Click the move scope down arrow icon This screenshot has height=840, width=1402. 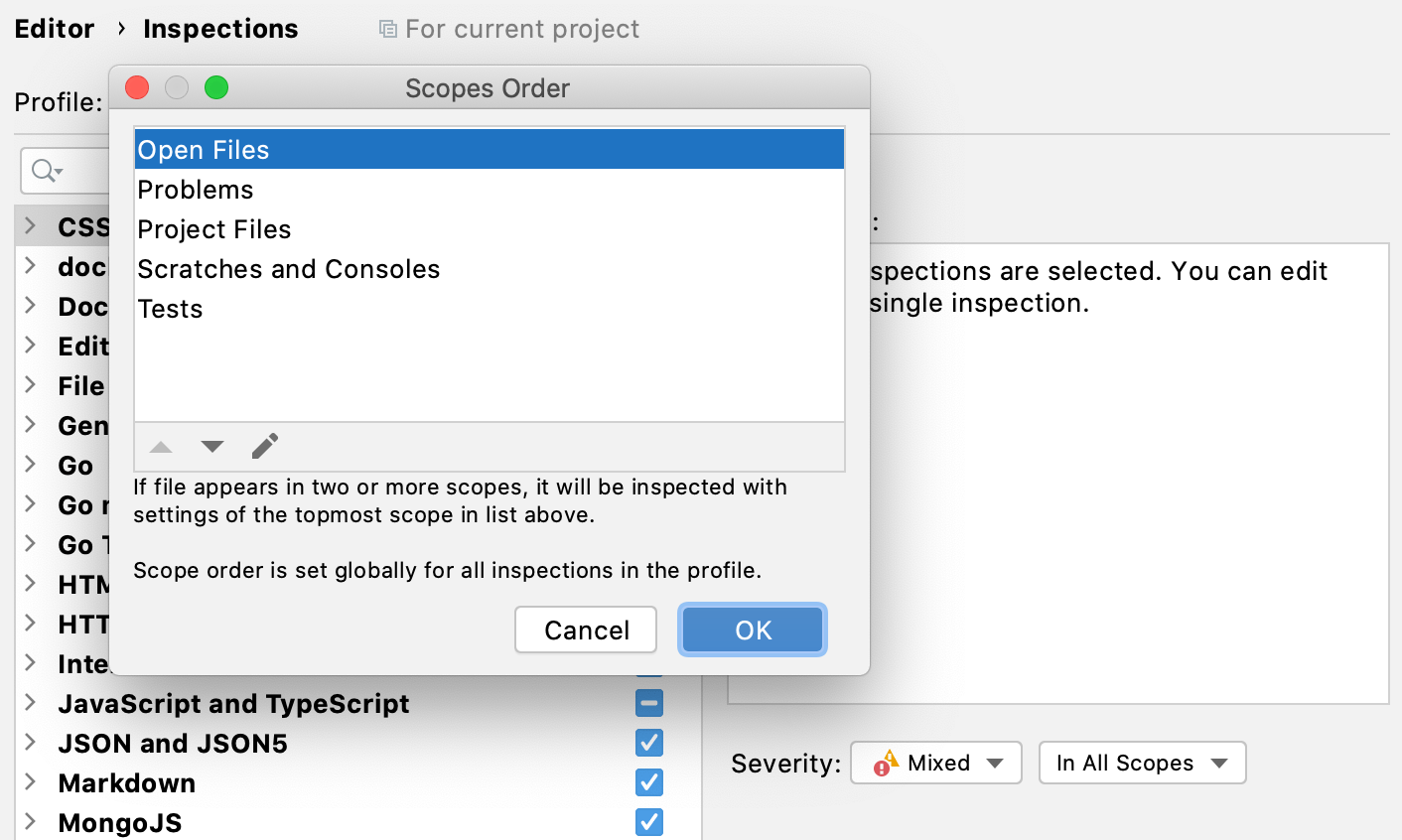tap(212, 447)
